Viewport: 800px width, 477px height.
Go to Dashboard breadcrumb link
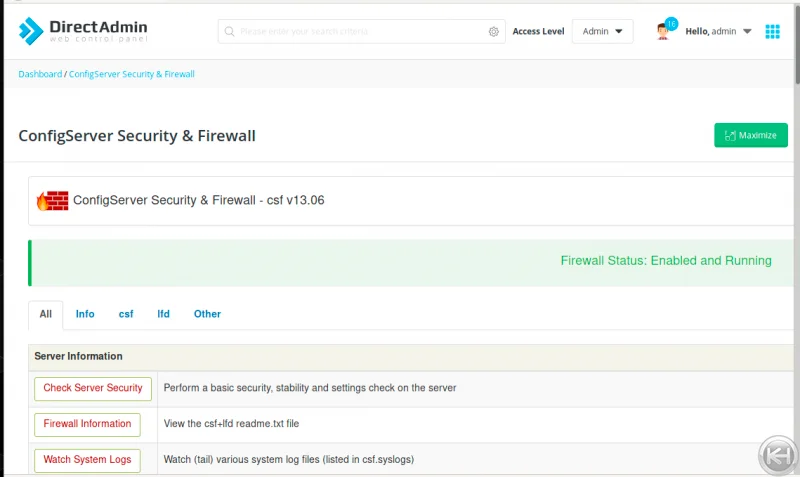(40, 74)
